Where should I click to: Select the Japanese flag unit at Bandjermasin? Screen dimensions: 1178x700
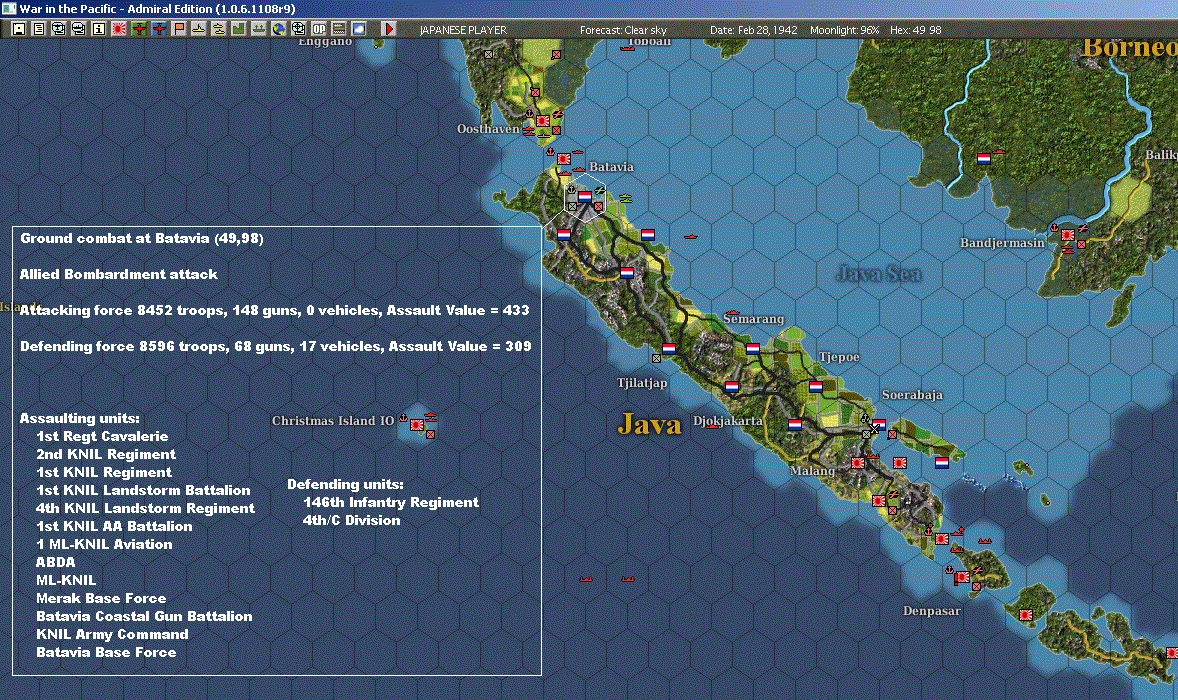coord(1068,235)
